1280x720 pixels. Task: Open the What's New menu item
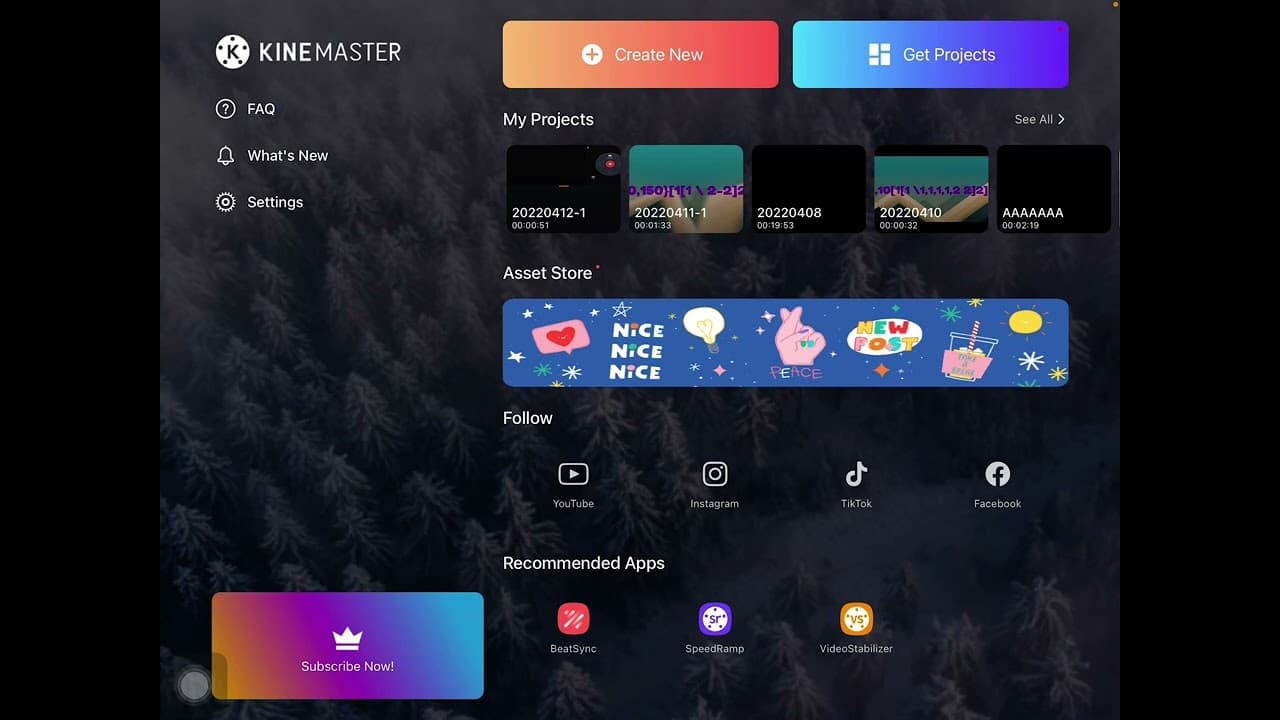click(272, 156)
